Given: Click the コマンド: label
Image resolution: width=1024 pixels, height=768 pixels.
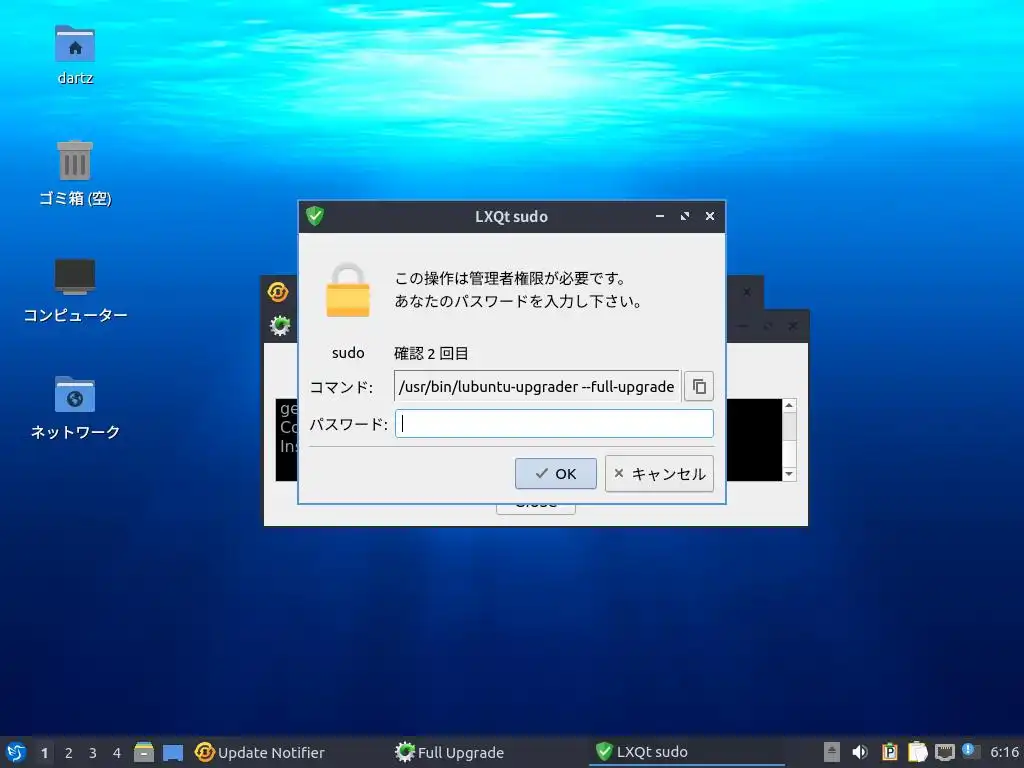Looking at the screenshot, I should pyautogui.click(x=341, y=387).
